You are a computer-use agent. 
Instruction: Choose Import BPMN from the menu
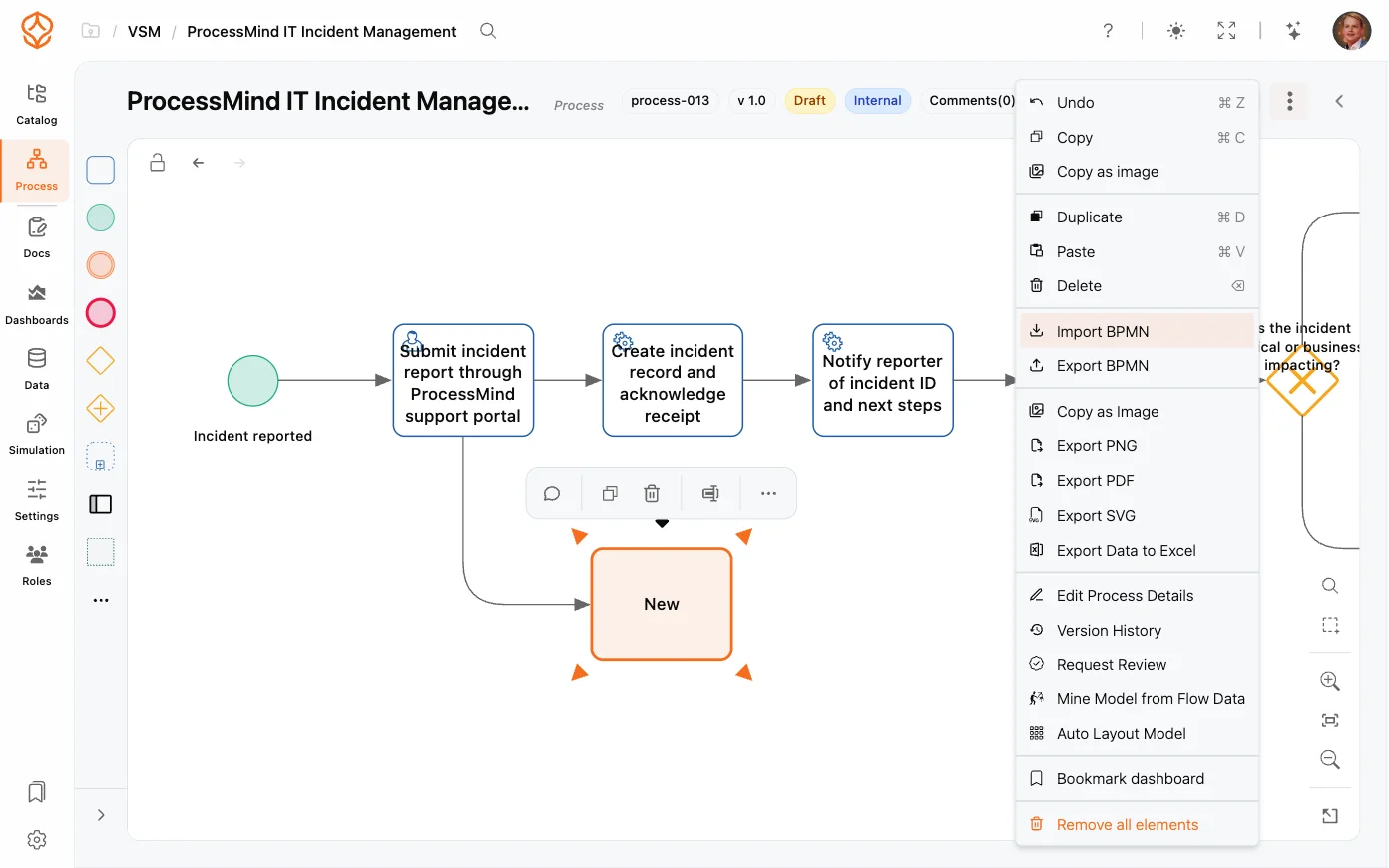(x=1137, y=331)
